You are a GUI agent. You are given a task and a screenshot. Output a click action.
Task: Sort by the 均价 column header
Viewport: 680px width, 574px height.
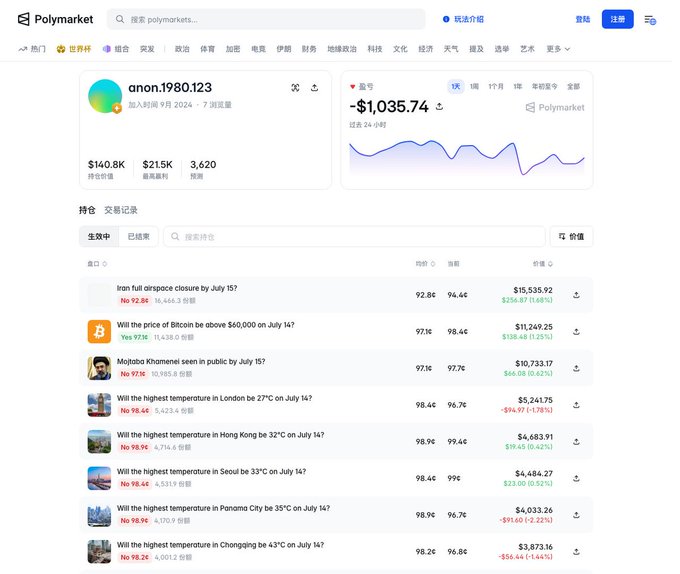tap(425, 264)
